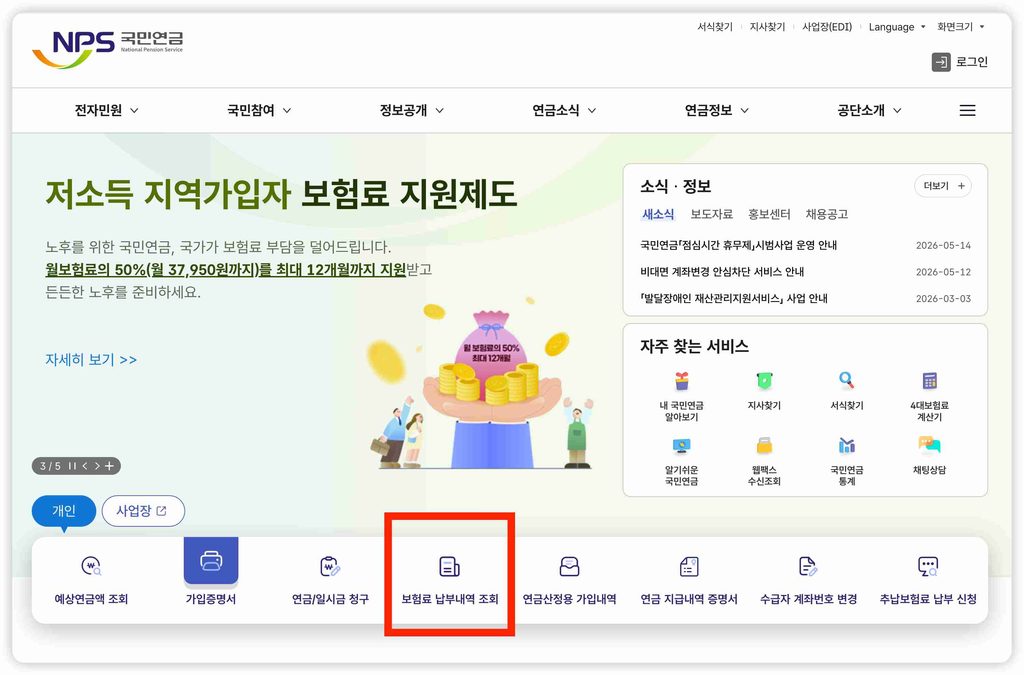Open the 비대면 계좌변경 안심차단 서비스 안내 notice
1024x675 pixels.
(x=722, y=272)
